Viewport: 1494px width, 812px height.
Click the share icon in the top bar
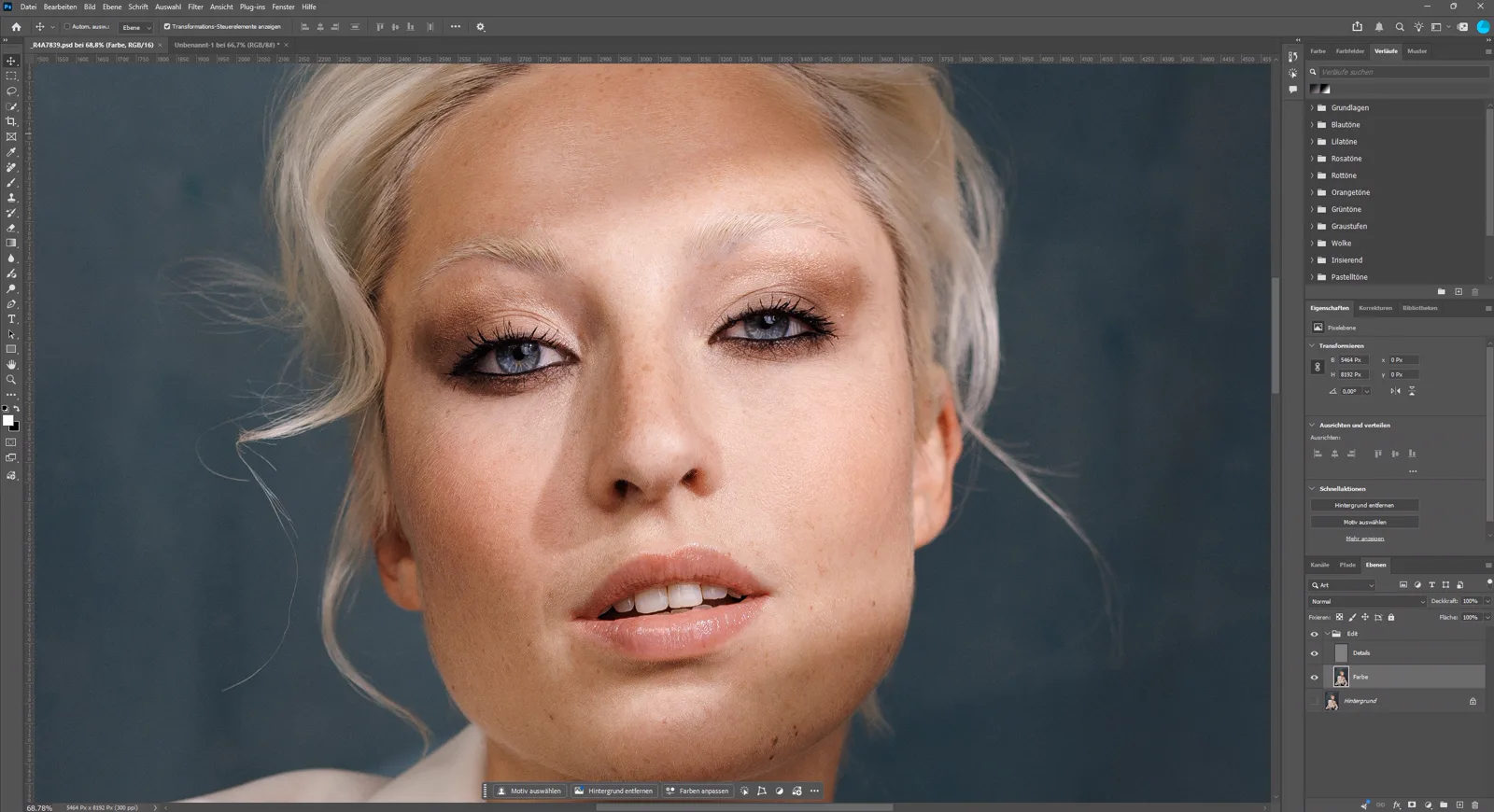(x=1358, y=27)
